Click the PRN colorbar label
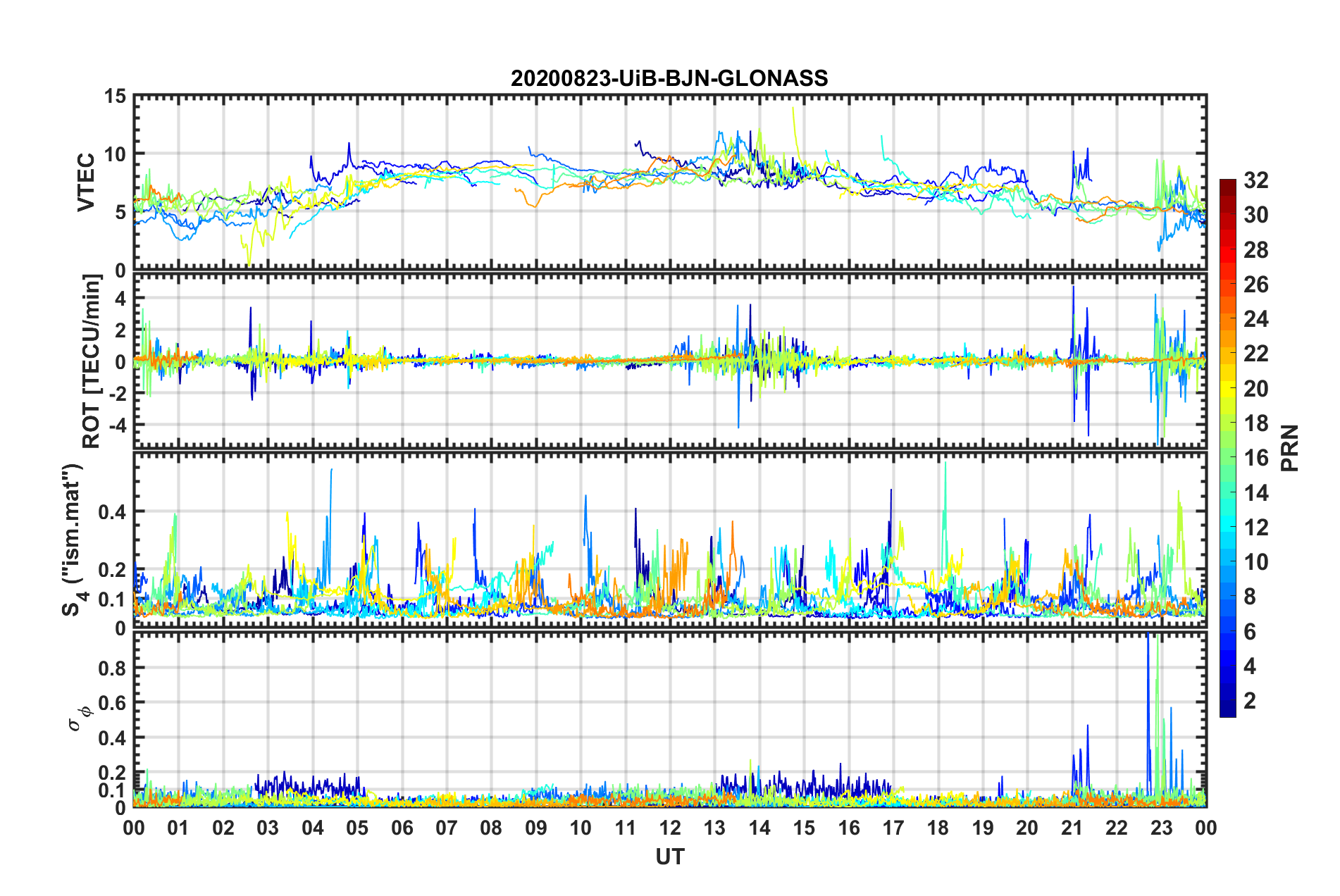This screenshot has width=1340, height=896. 1290,448
